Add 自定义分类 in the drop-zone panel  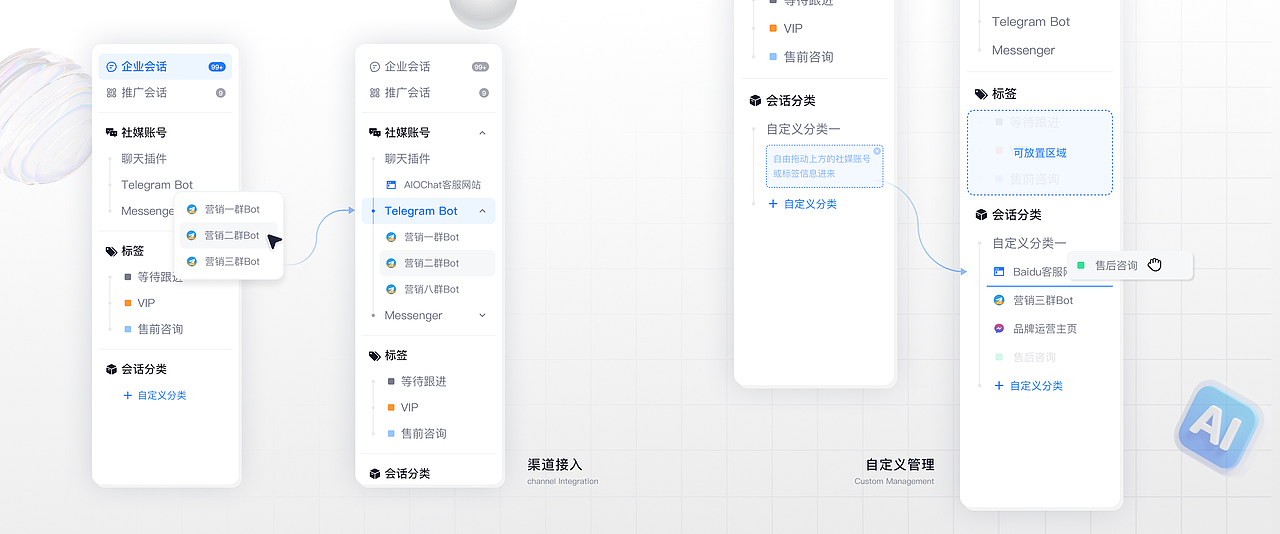coord(1028,386)
